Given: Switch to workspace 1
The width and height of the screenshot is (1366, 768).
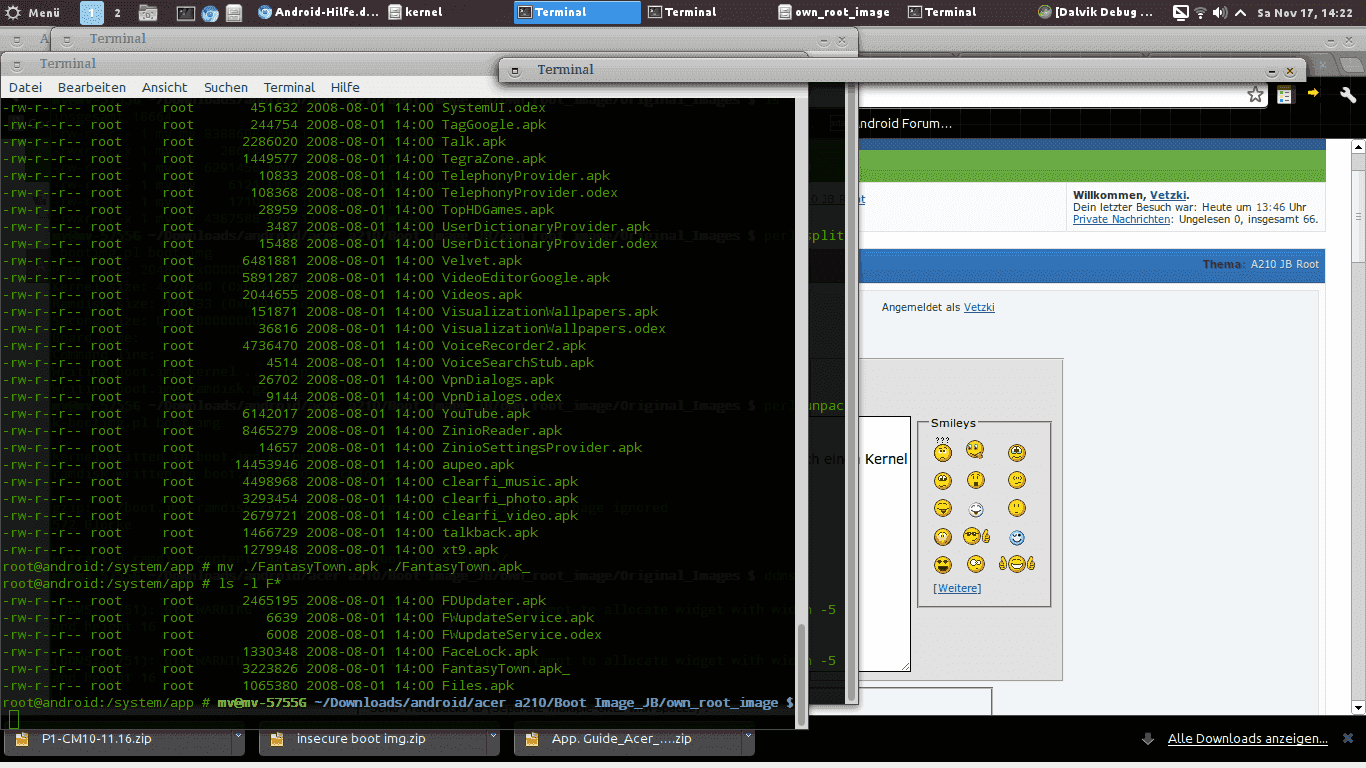Looking at the screenshot, I should [x=91, y=13].
